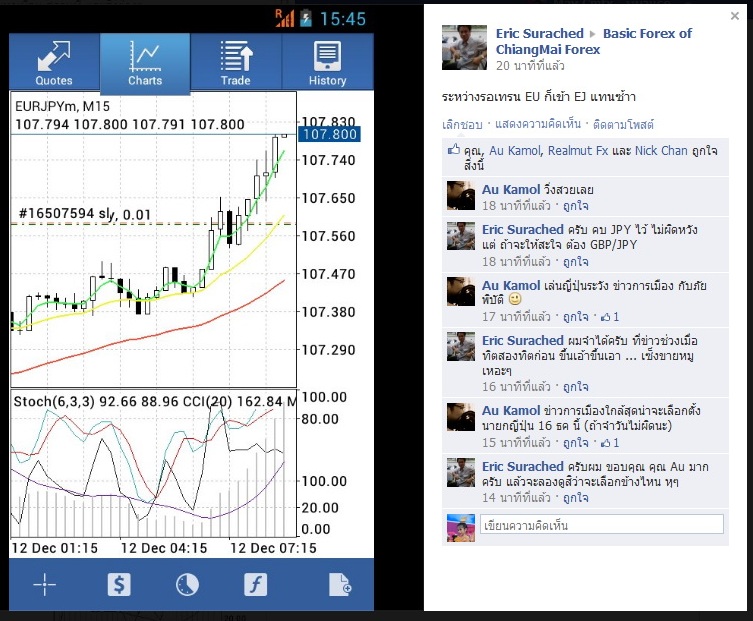The width and height of the screenshot is (753, 621).
Task: Open the Quotes tab
Action: pyautogui.click(x=54, y=62)
